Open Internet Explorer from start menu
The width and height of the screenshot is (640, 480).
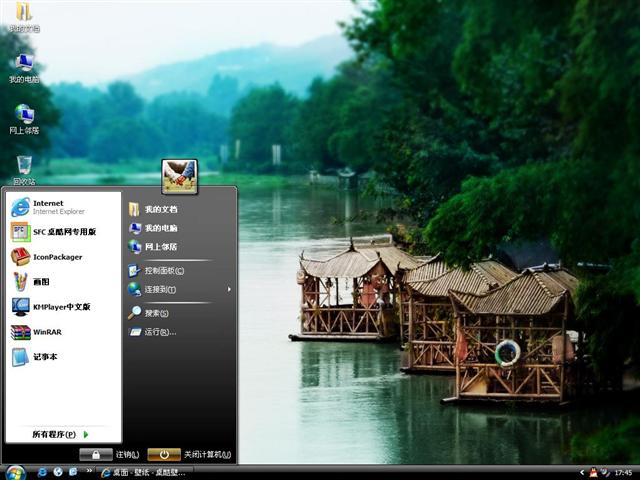(x=64, y=207)
